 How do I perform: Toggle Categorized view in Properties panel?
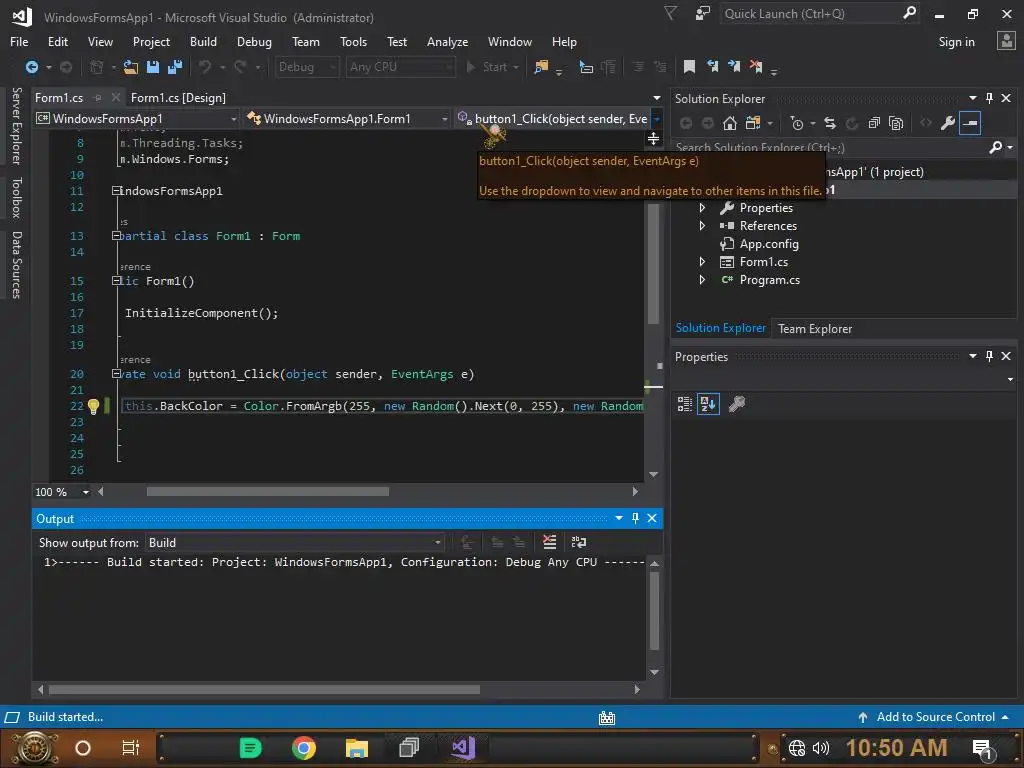click(684, 404)
